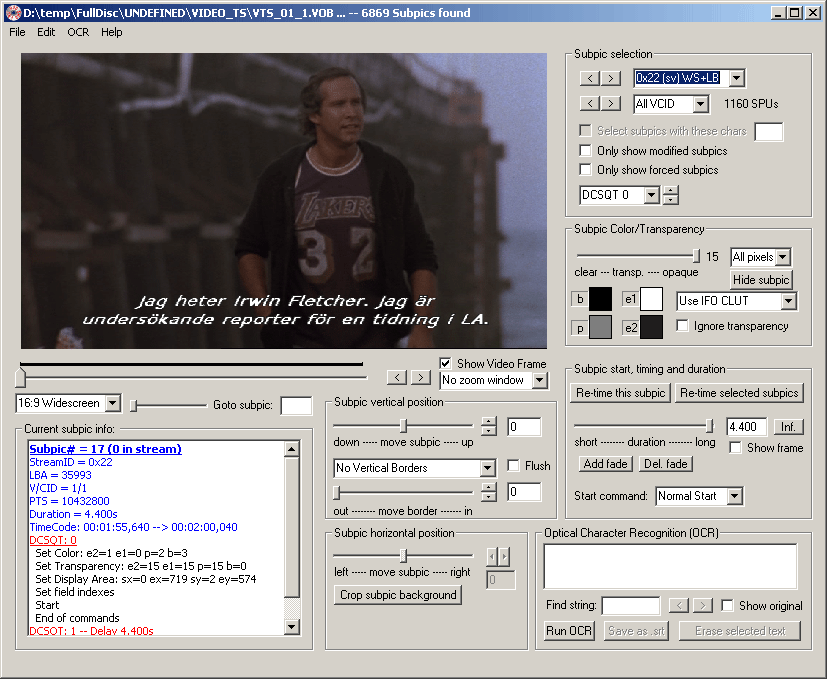This screenshot has height=679, width=827.
Task: Click the application icon in title bar
Action: tap(13, 13)
